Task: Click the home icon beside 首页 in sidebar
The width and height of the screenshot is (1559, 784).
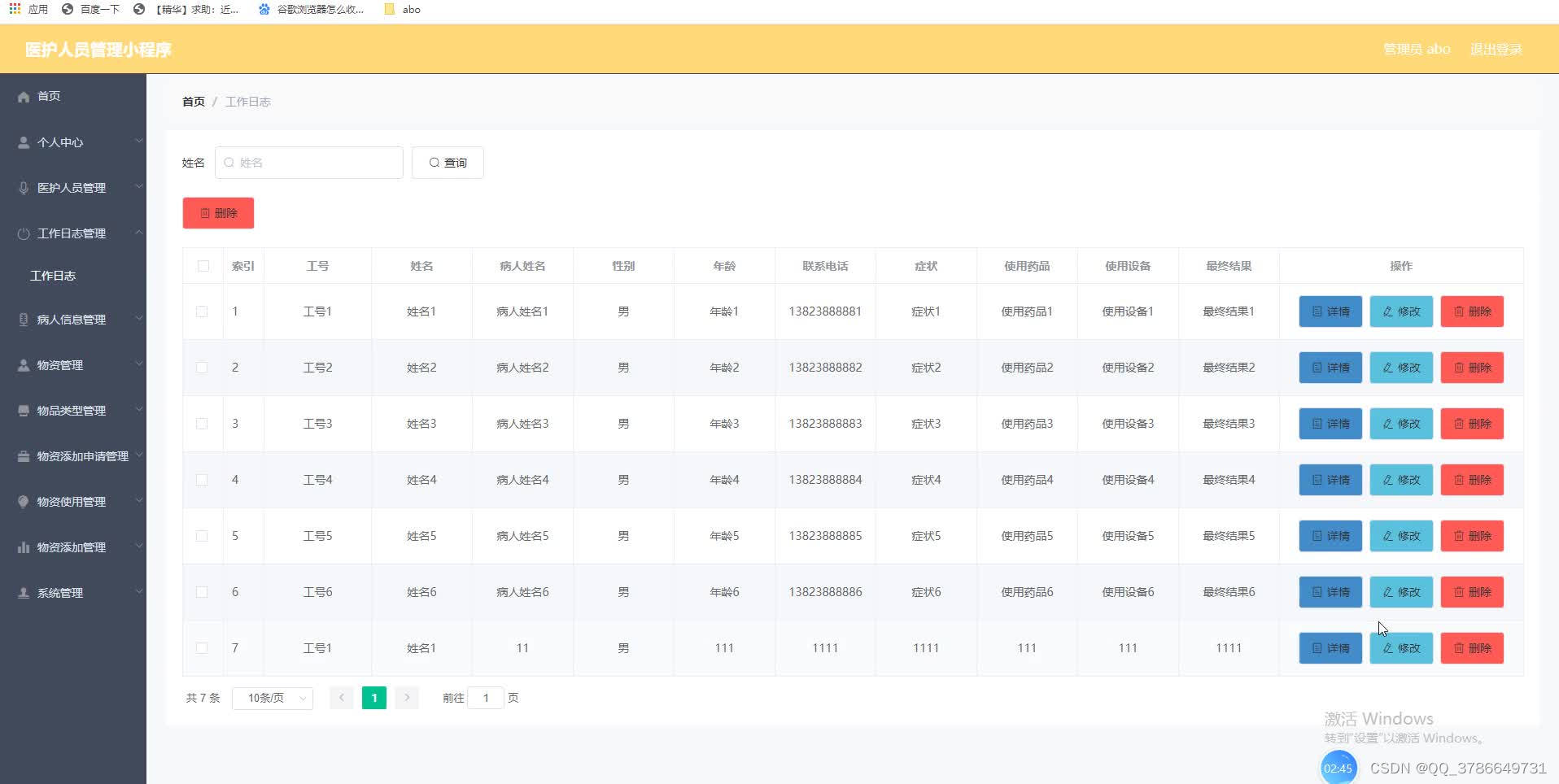Action: point(24,97)
